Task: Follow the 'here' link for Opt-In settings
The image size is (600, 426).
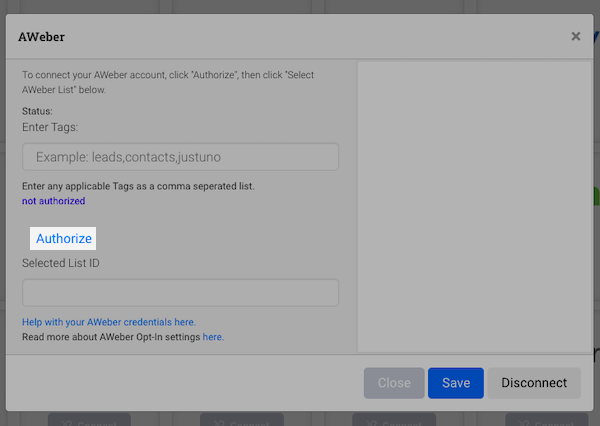Action: pyautogui.click(x=213, y=337)
